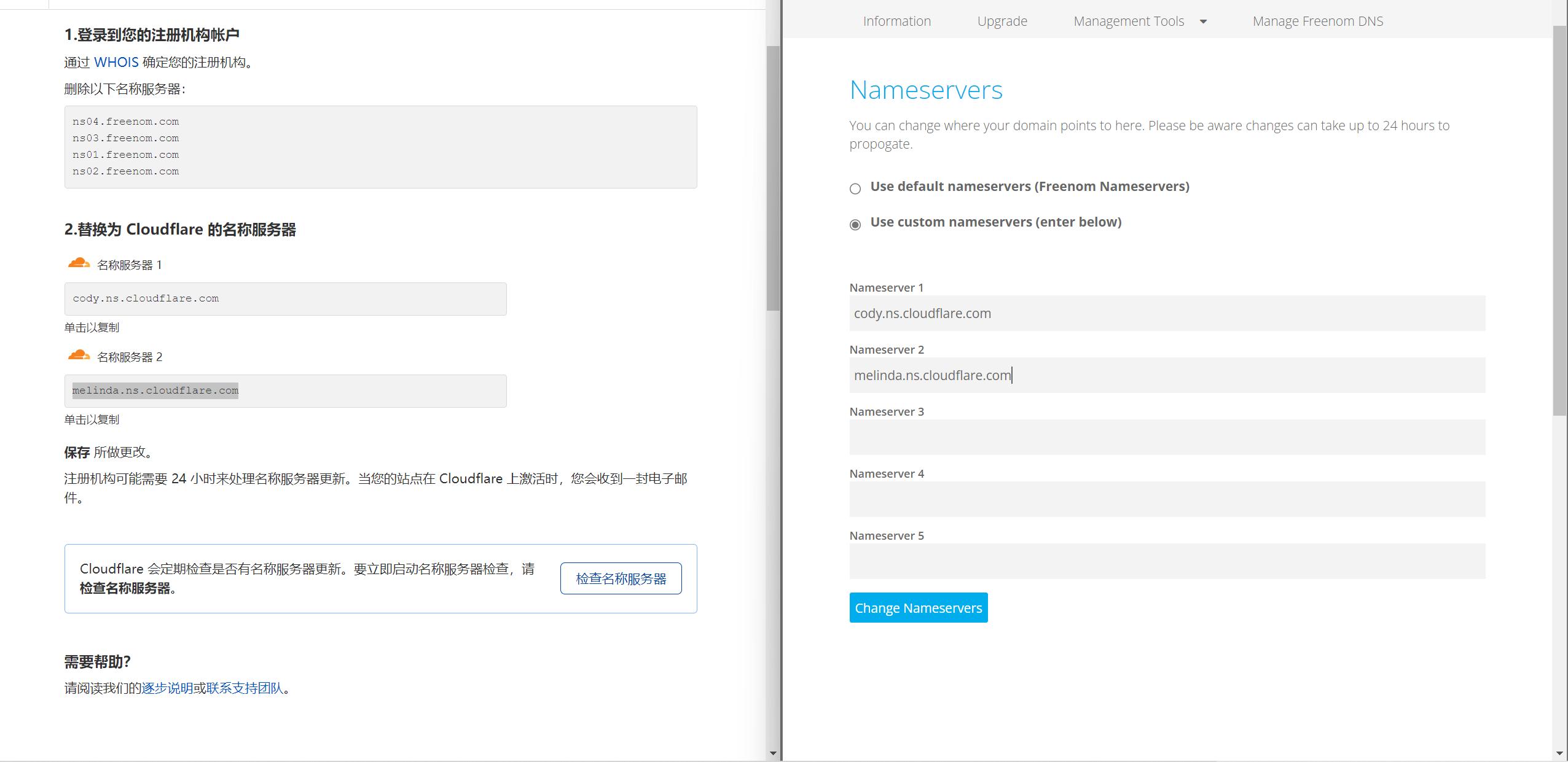Screen dimensions: 1568x762
Task: Click the Change Nameservers button
Action: point(917,607)
